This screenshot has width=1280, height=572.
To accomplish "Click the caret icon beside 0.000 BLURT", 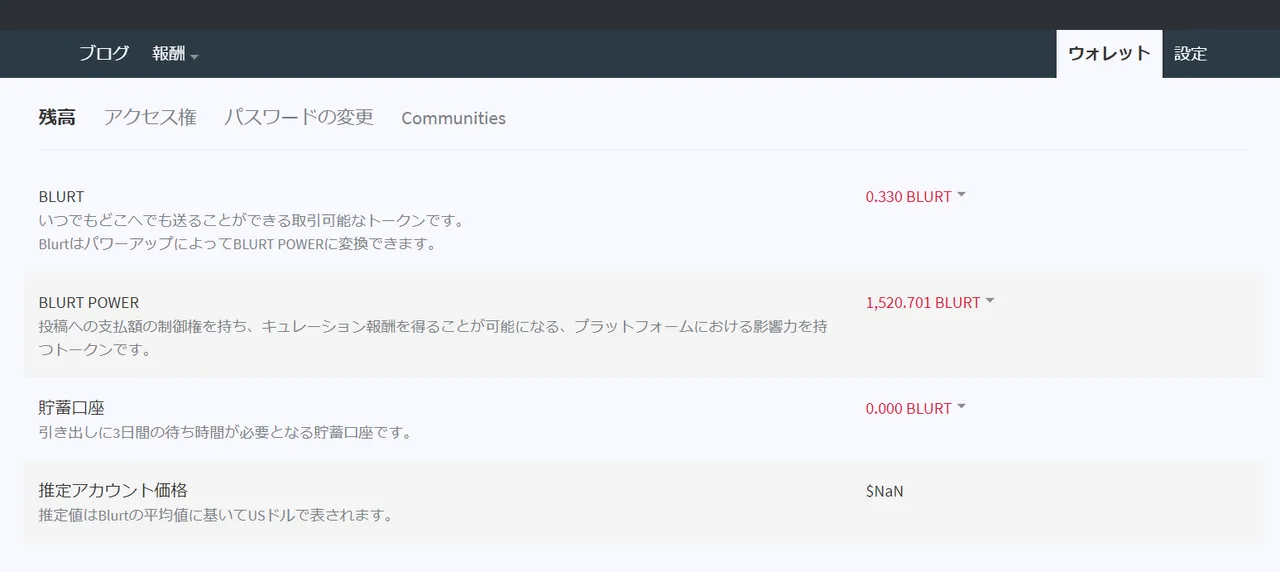I will pos(961,407).
